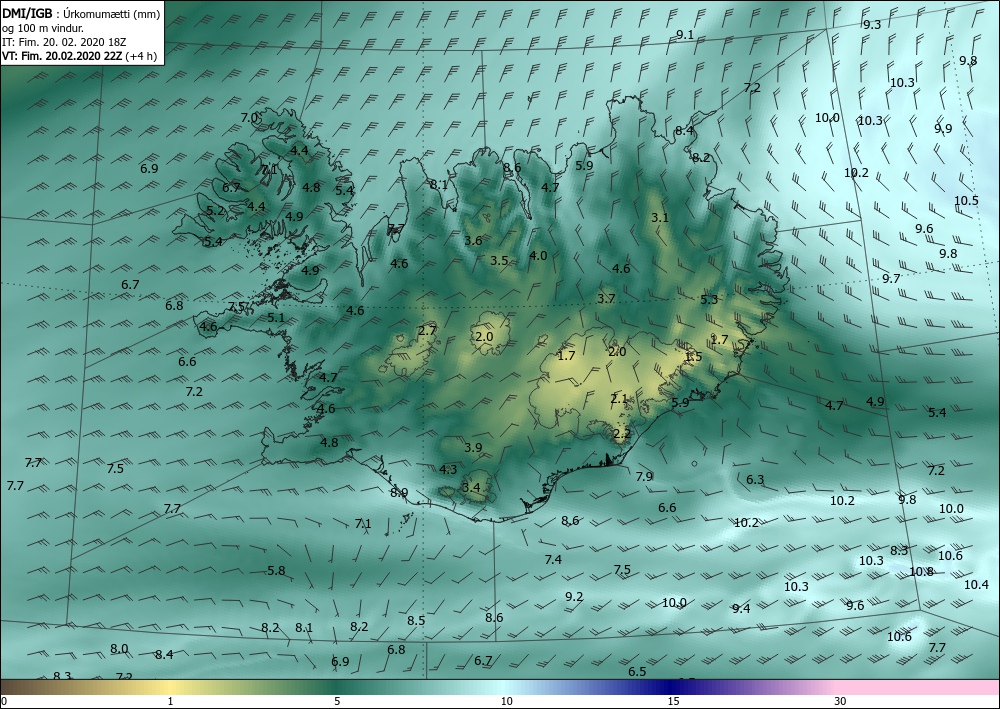The width and height of the screenshot is (1000, 709).
Task: Click the 3.5 value on the map
Action: [499, 261]
